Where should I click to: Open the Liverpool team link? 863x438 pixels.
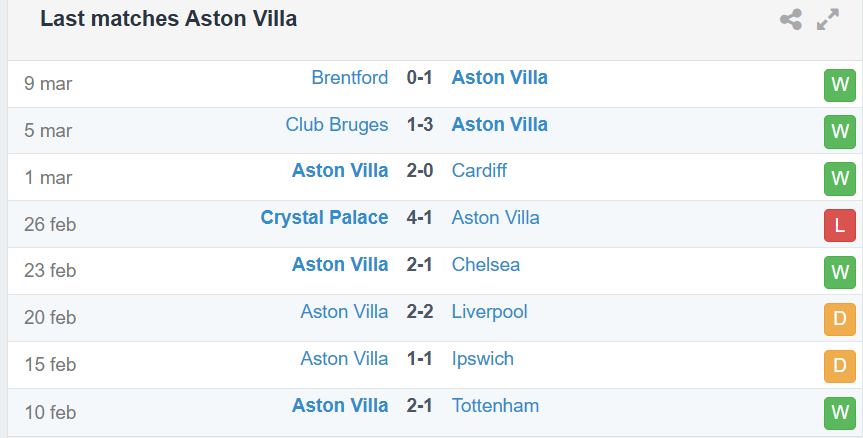(489, 313)
